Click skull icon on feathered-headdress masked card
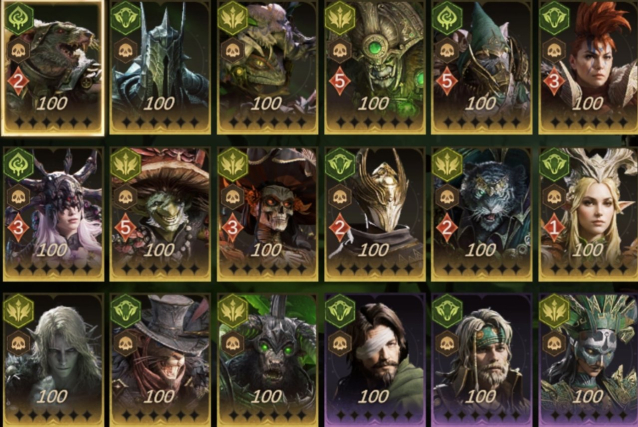 pyautogui.click(x=554, y=344)
